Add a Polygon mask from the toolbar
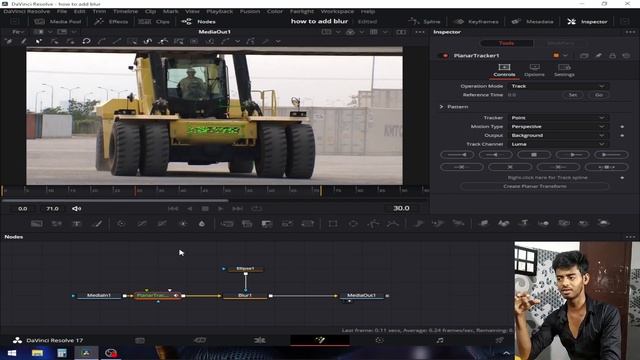The width and height of the screenshot is (640, 360). coord(373,223)
